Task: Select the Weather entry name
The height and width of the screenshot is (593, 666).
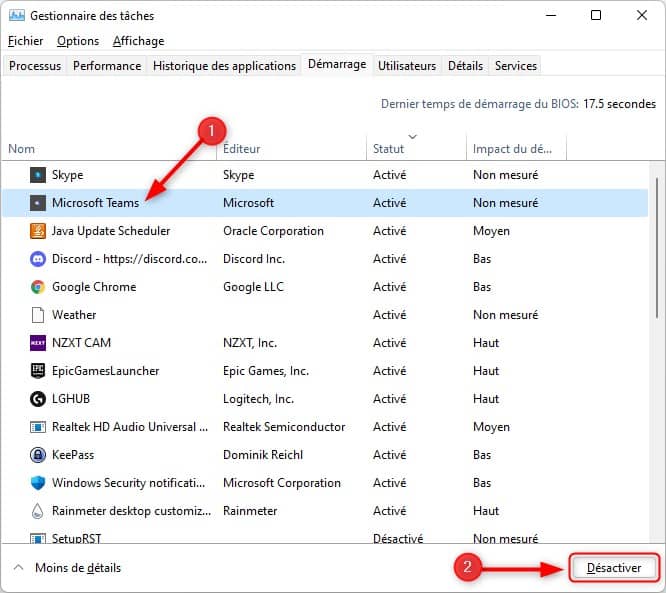Action: (x=74, y=315)
